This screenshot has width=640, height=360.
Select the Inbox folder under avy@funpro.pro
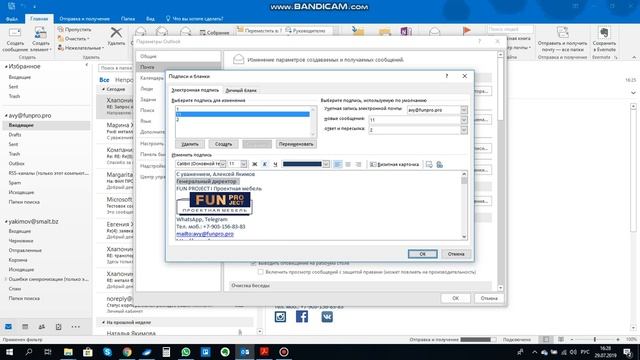click(46, 125)
